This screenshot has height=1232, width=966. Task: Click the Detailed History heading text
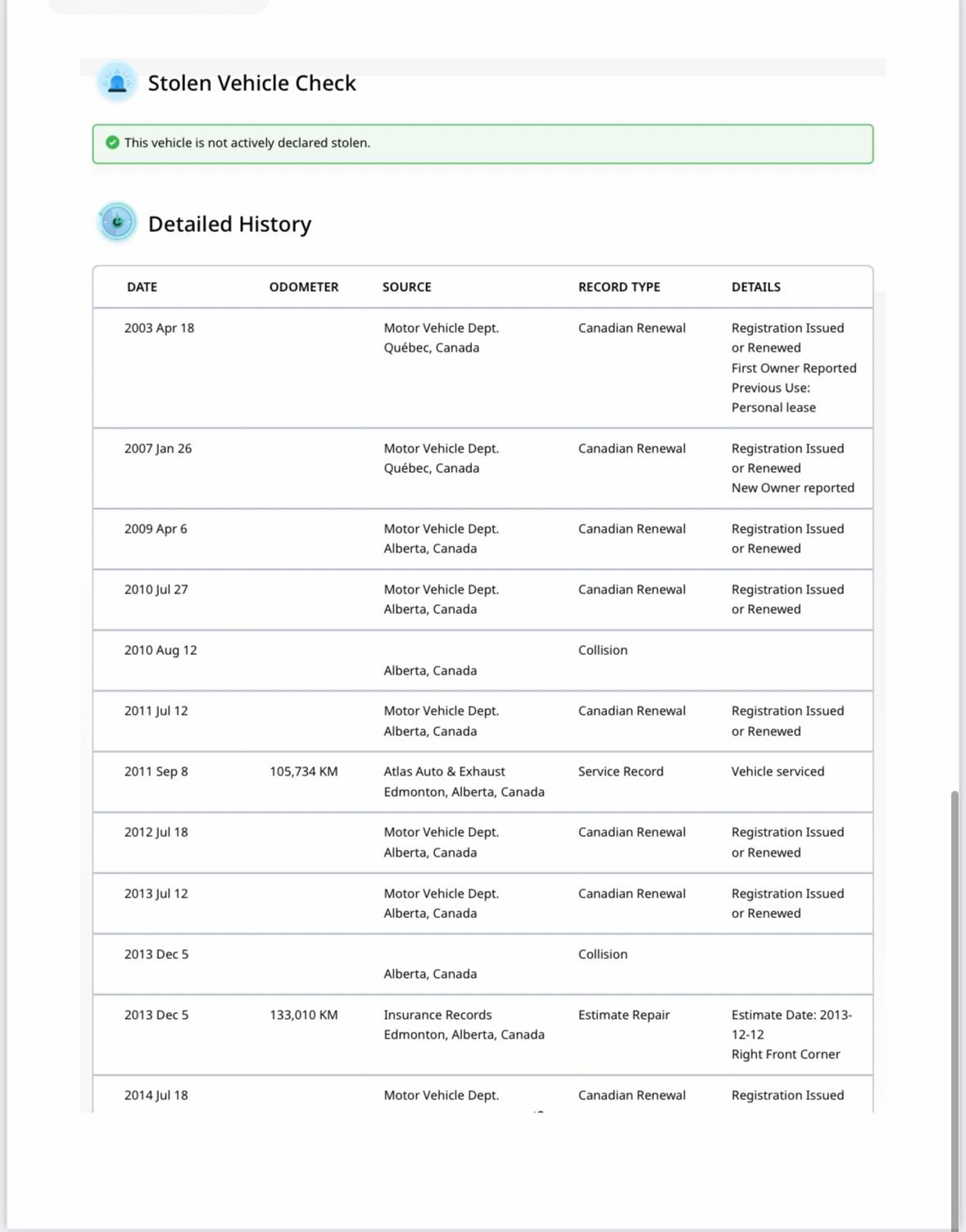(x=229, y=224)
